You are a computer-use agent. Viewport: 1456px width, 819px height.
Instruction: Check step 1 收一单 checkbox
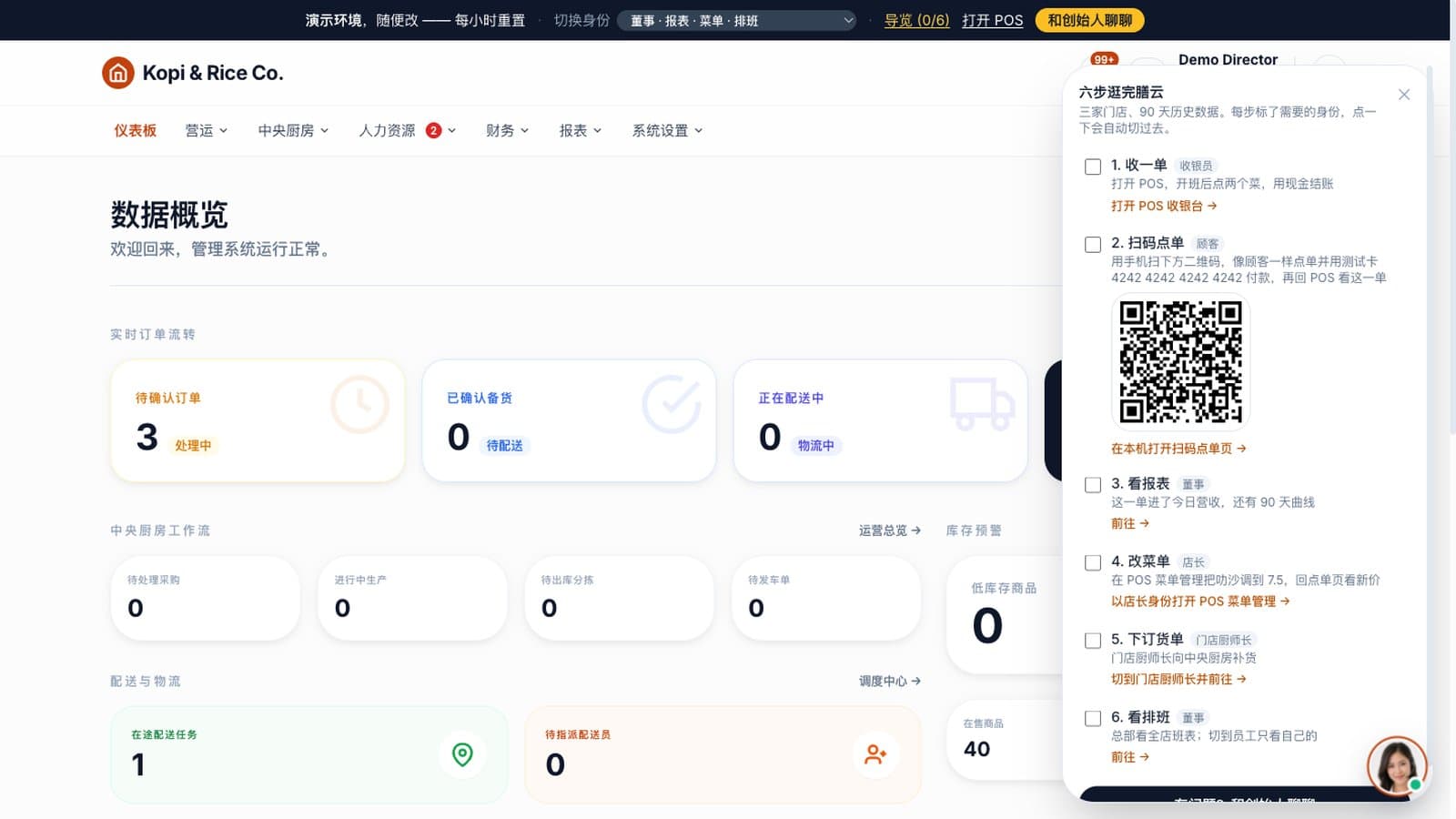click(x=1093, y=167)
